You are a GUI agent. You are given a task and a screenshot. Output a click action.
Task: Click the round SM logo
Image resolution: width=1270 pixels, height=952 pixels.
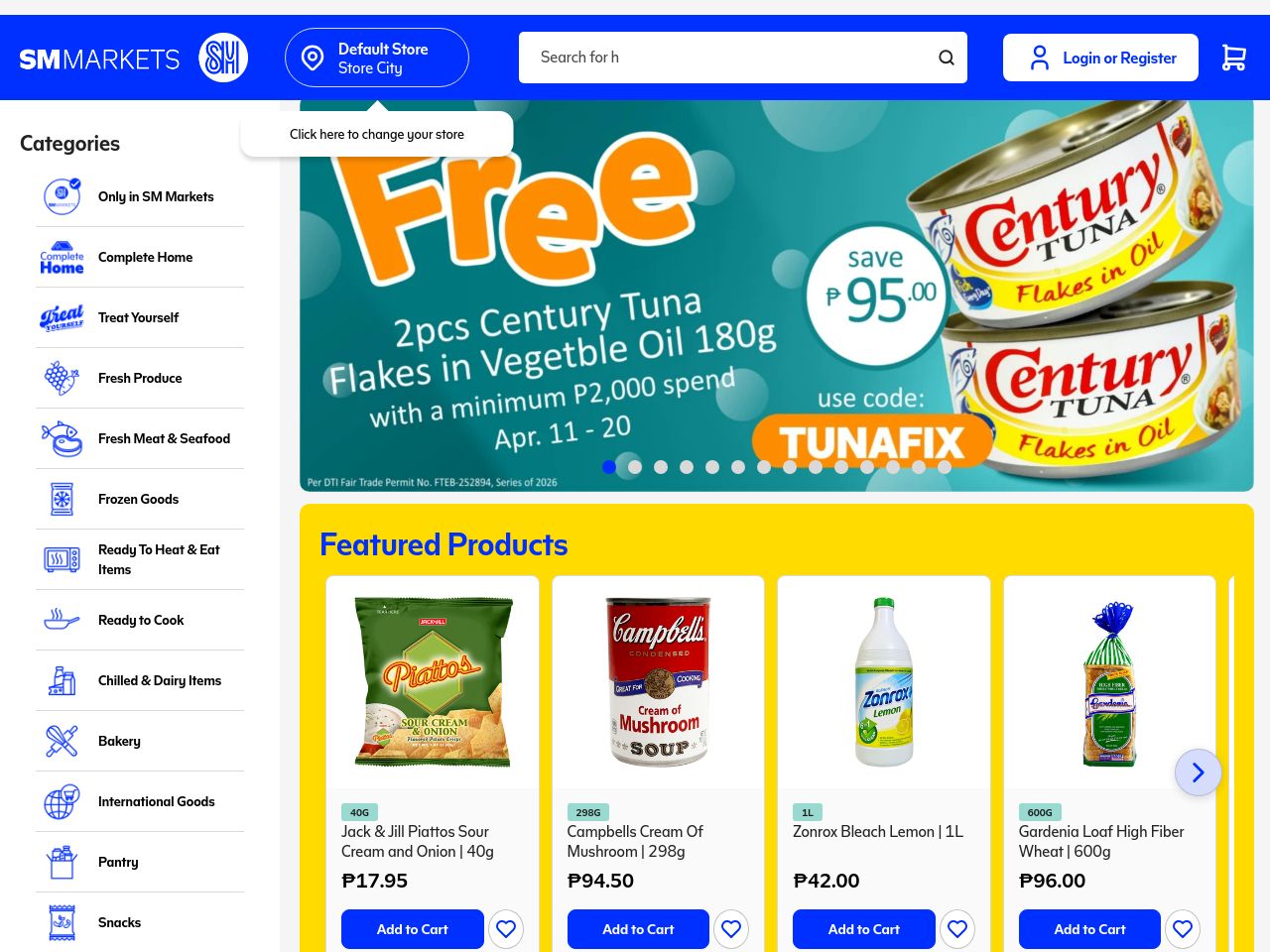pos(223,58)
